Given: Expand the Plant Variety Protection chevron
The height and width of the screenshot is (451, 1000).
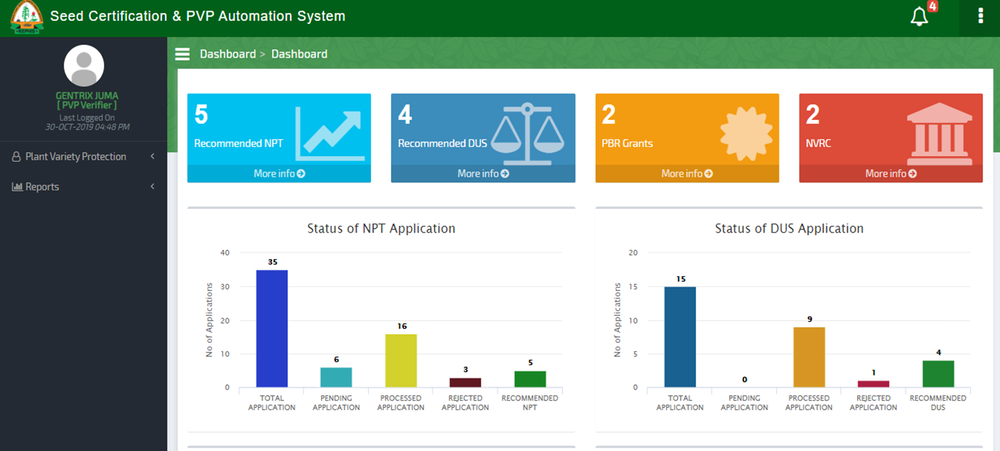Looking at the screenshot, I should (x=152, y=156).
